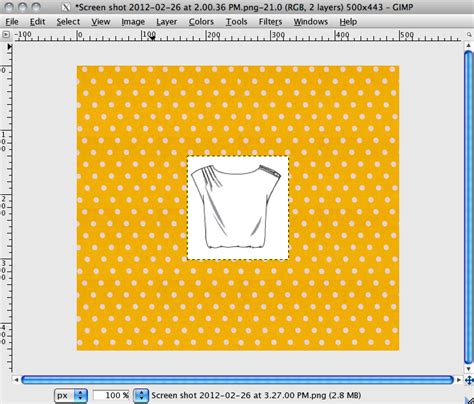Viewport: 474px width, 404px height.
Task: Click the vertical scrollbar thumb
Action: 468,207
